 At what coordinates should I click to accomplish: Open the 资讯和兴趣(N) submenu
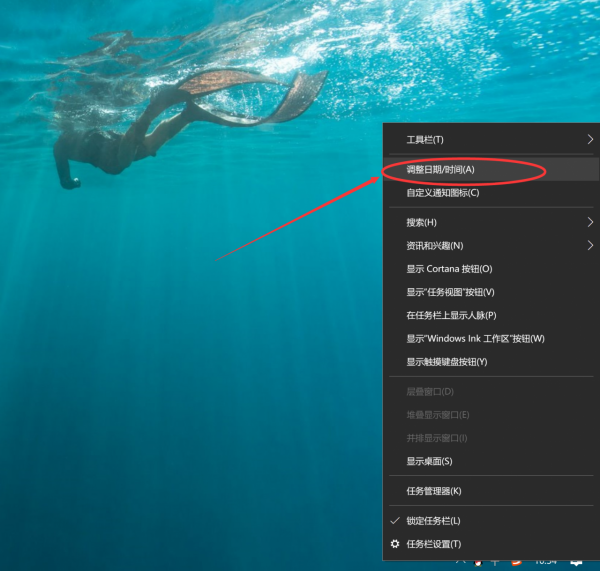491,246
